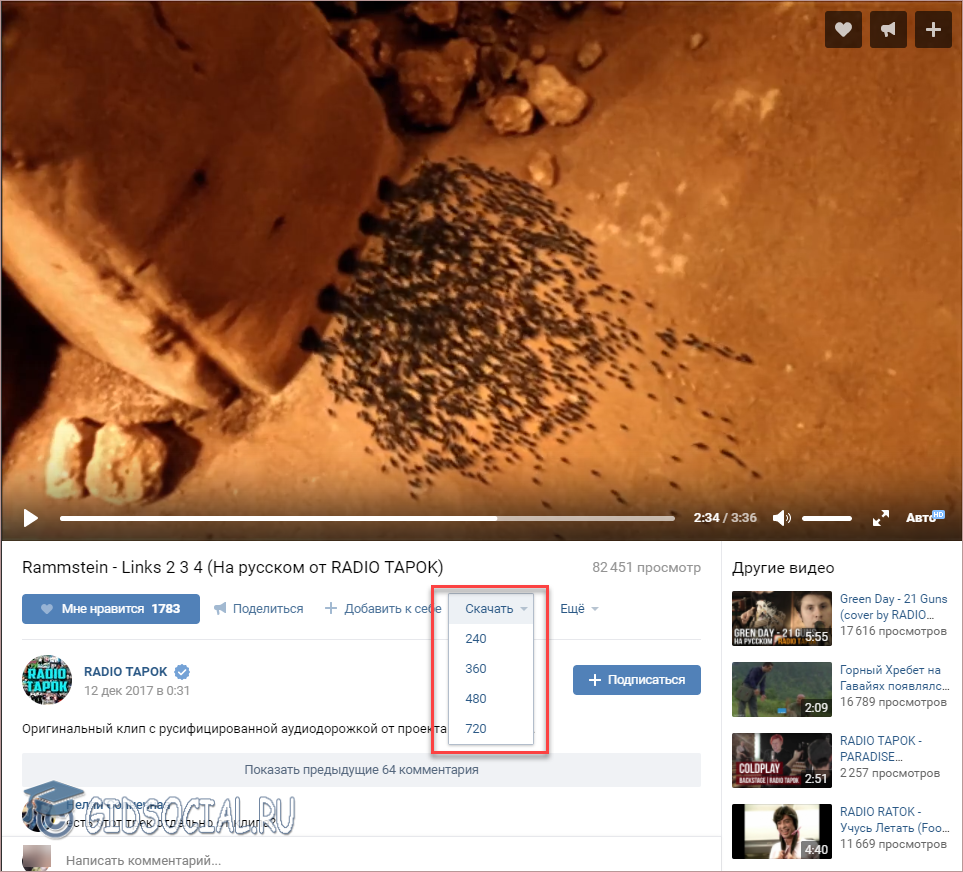
Task: Click the plus icon on video overlay
Action: pyautogui.click(x=933, y=30)
